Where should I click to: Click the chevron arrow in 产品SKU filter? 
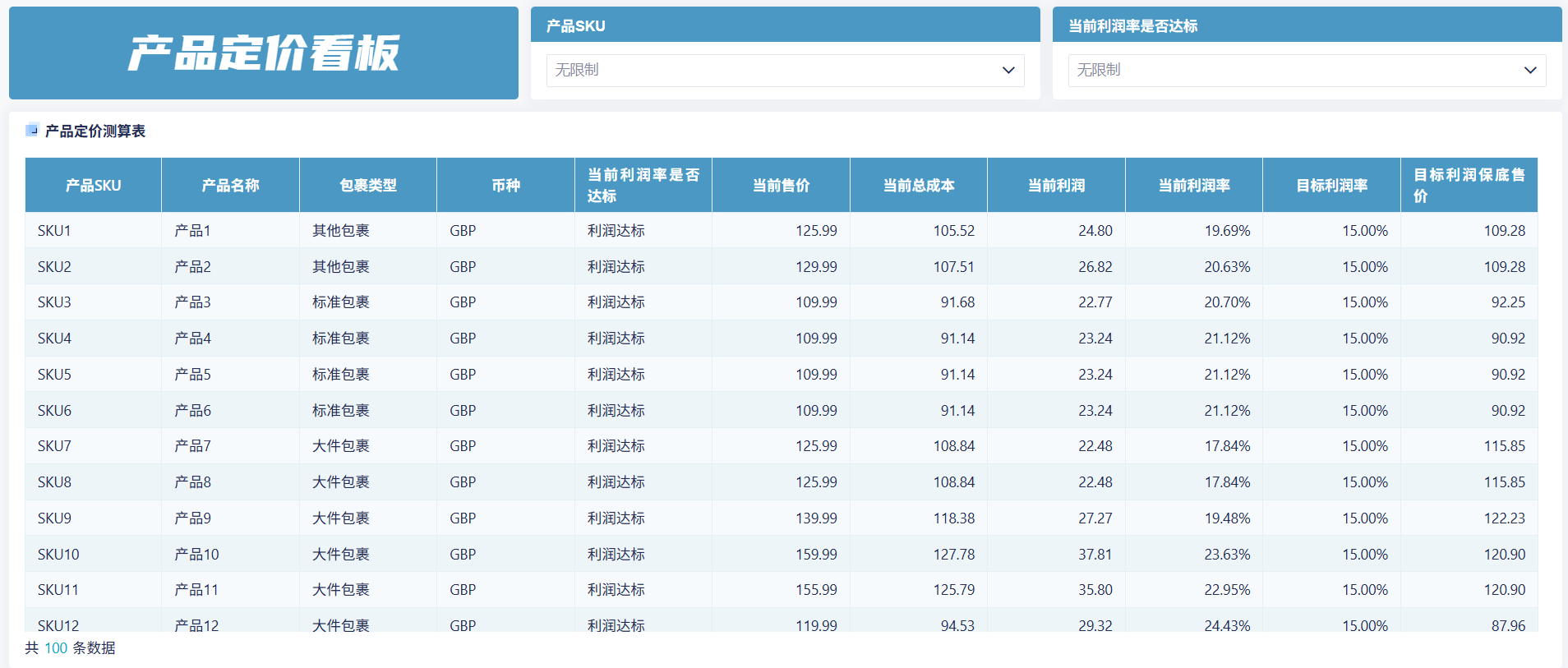1008,71
